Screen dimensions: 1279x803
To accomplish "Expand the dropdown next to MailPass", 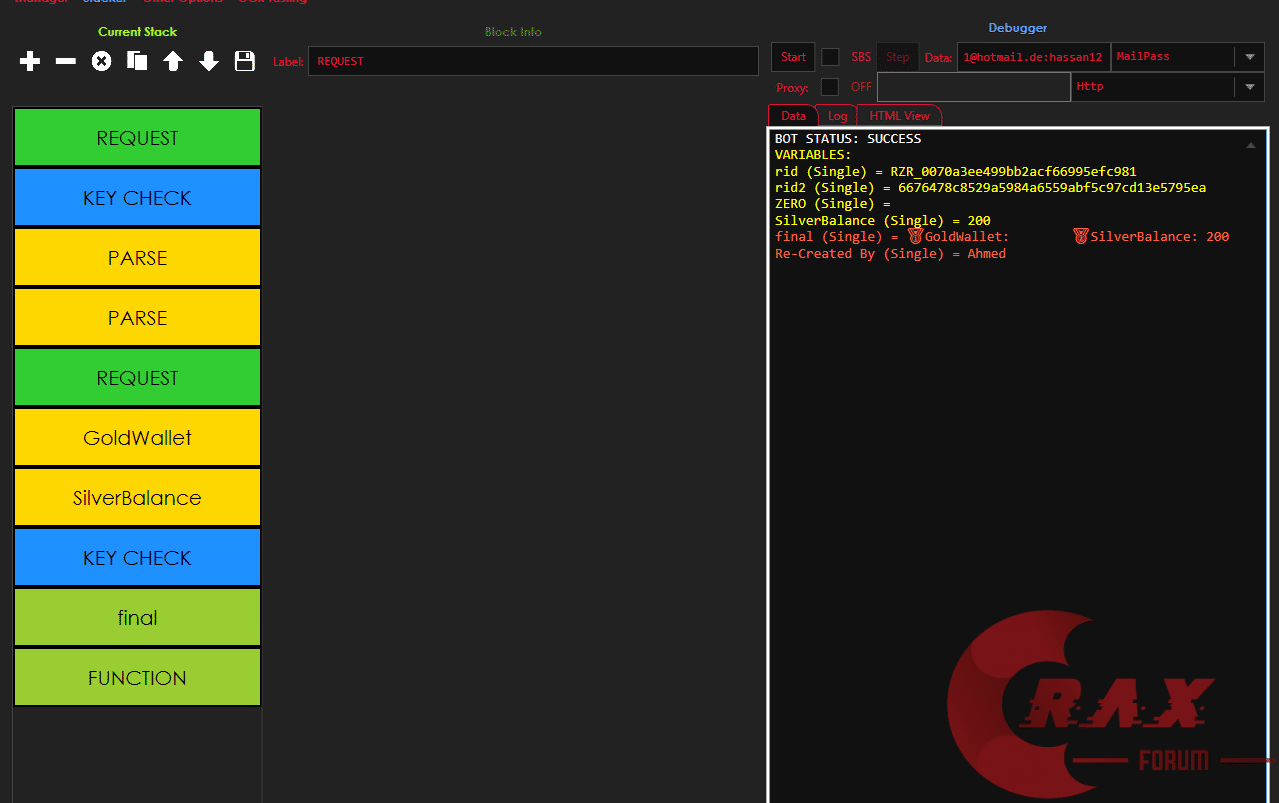I will click(x=1249, y=56).
